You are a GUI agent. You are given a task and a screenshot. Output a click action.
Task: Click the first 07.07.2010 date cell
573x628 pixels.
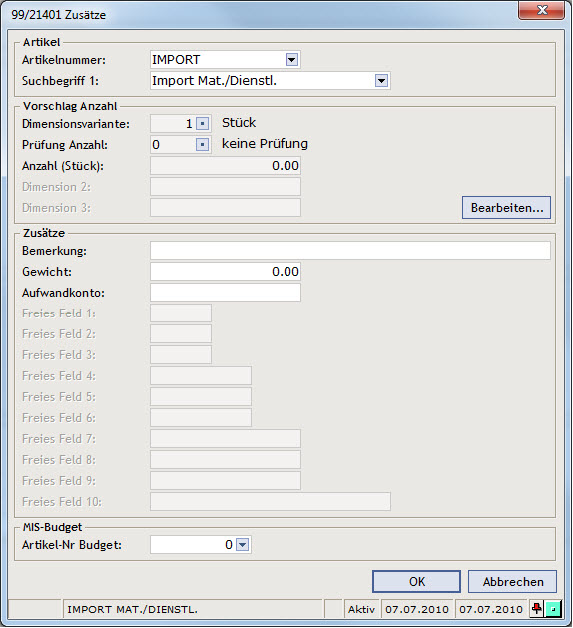pyautogui.click(x=417, y=609)
